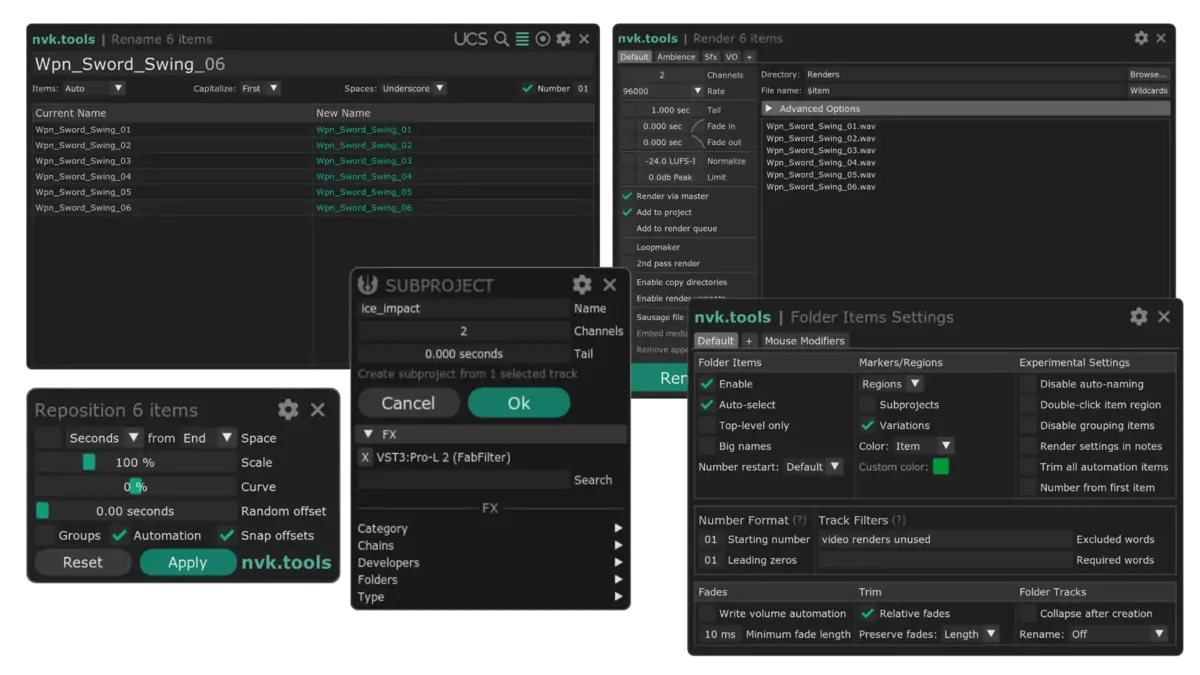Click the circular target icon in Rename window
1200x675 pixels.
pyautogui.click(x=543, y=39)
